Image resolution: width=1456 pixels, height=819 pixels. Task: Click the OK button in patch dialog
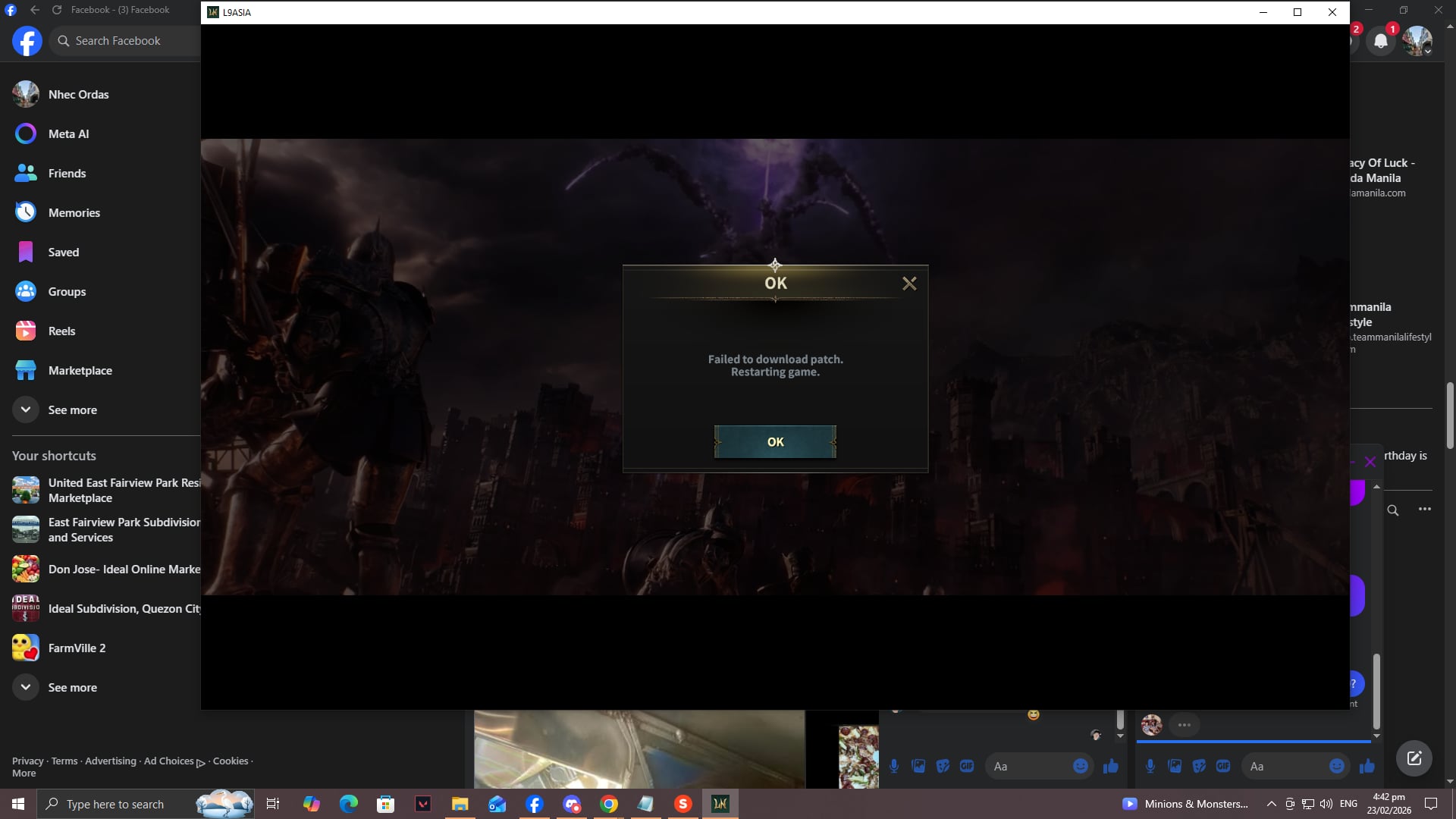(x=775, y=442)
